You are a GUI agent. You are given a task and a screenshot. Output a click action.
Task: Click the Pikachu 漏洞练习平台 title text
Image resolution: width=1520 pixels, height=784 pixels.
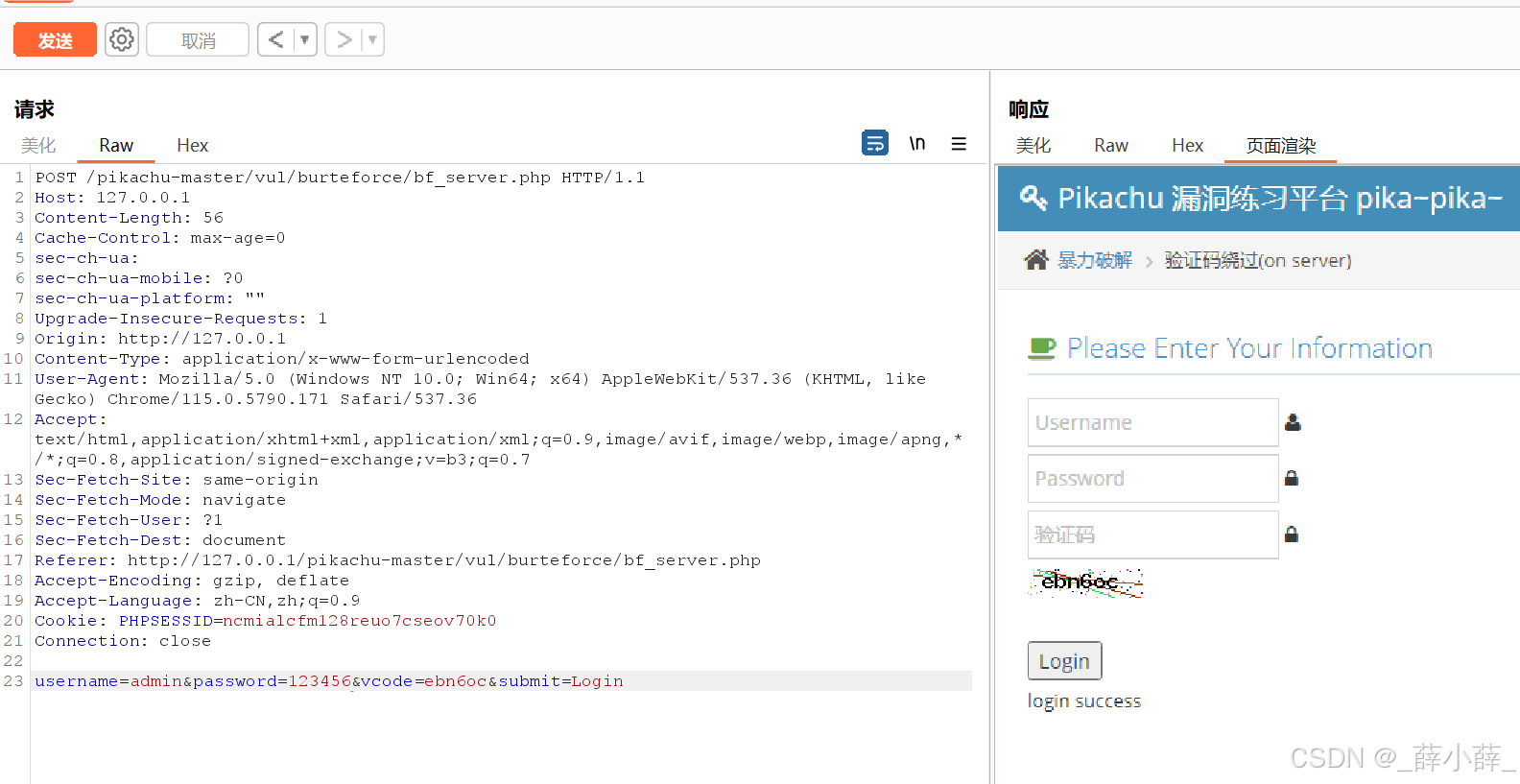coord(1279,198)
